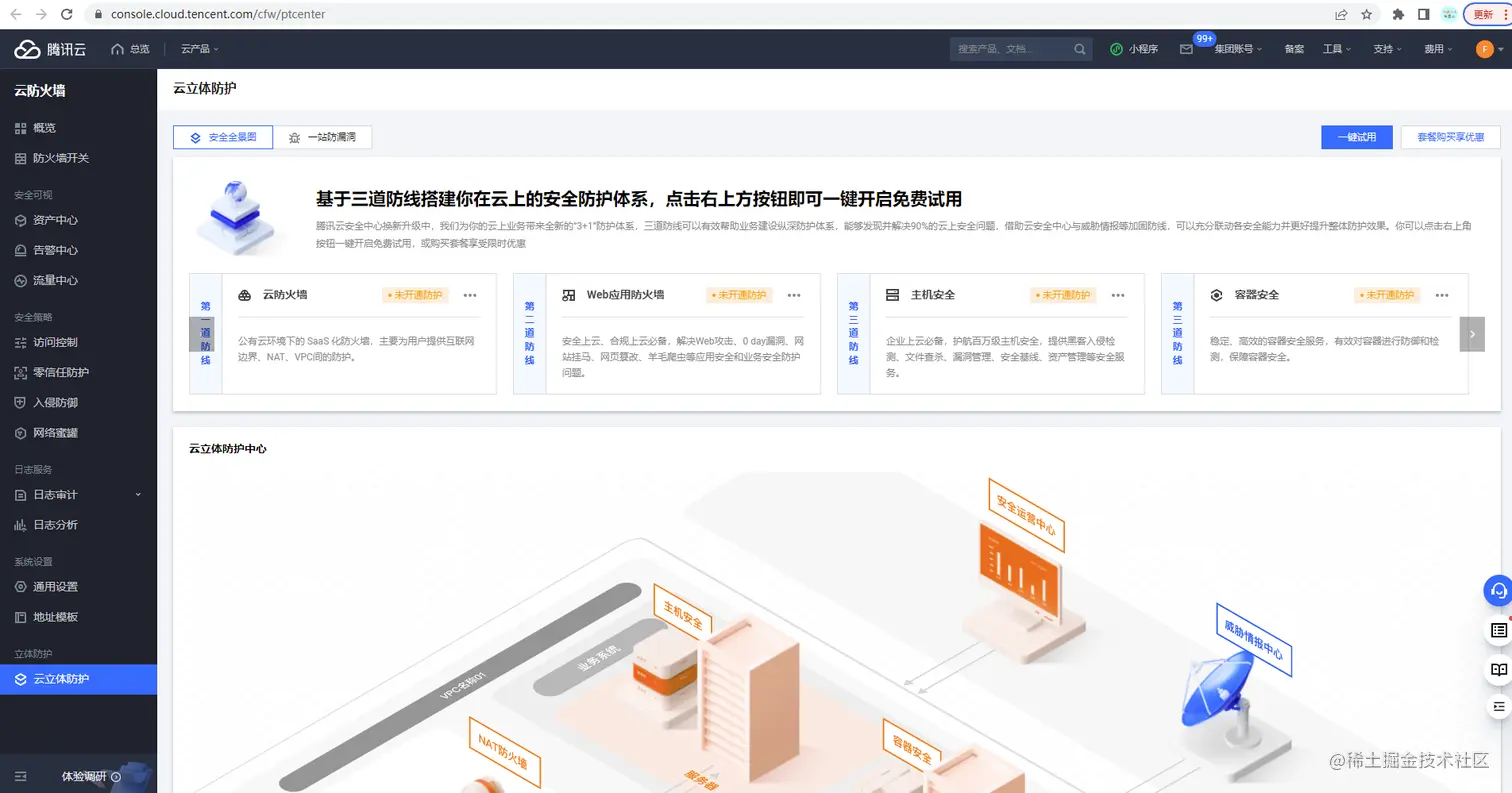Select 云立体防护 in sidebar
The image size is (1512, 793).
(x=78, y=679)
